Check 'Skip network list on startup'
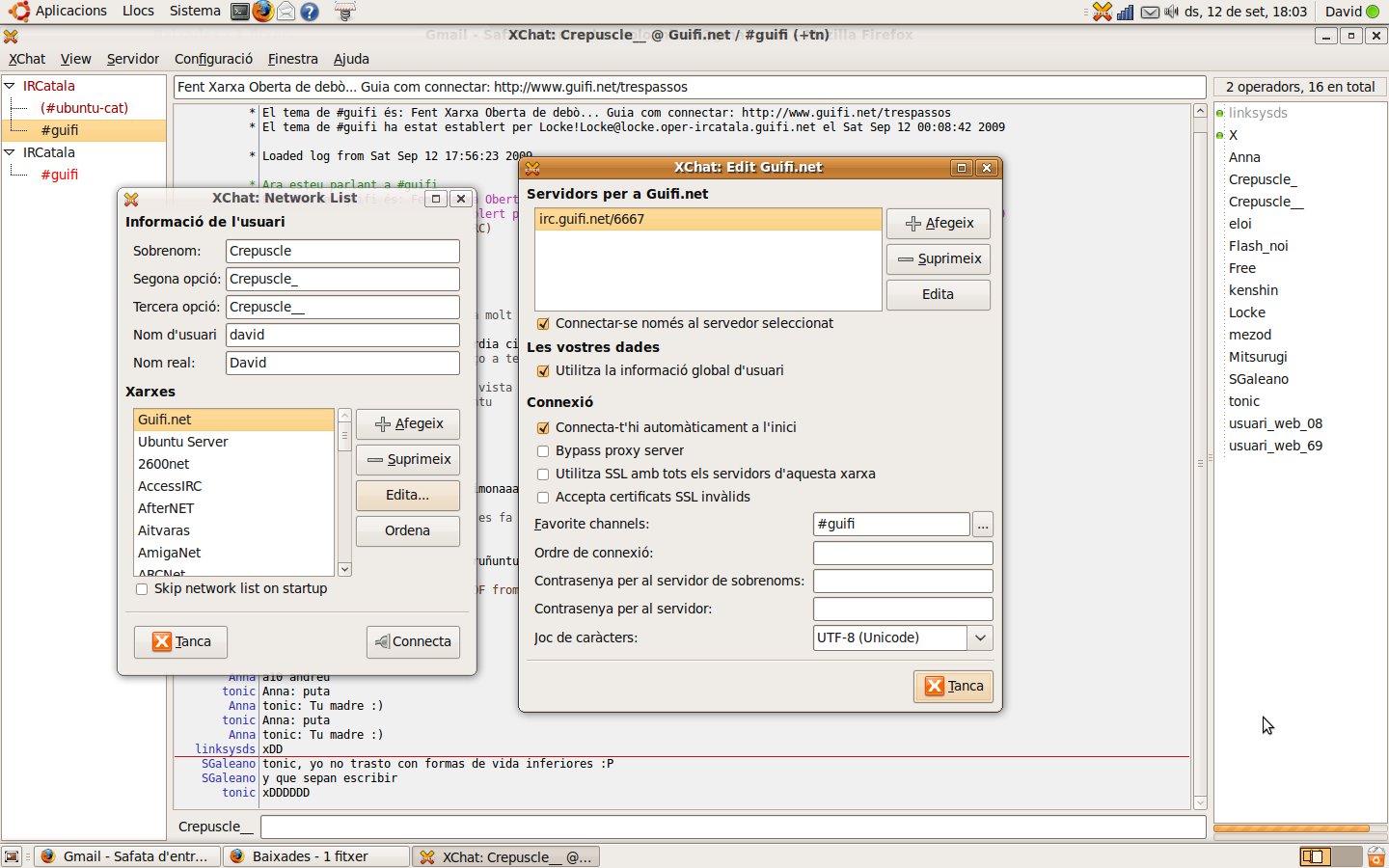This screenshot has height=868, width=1389. (x=142, y=588)
